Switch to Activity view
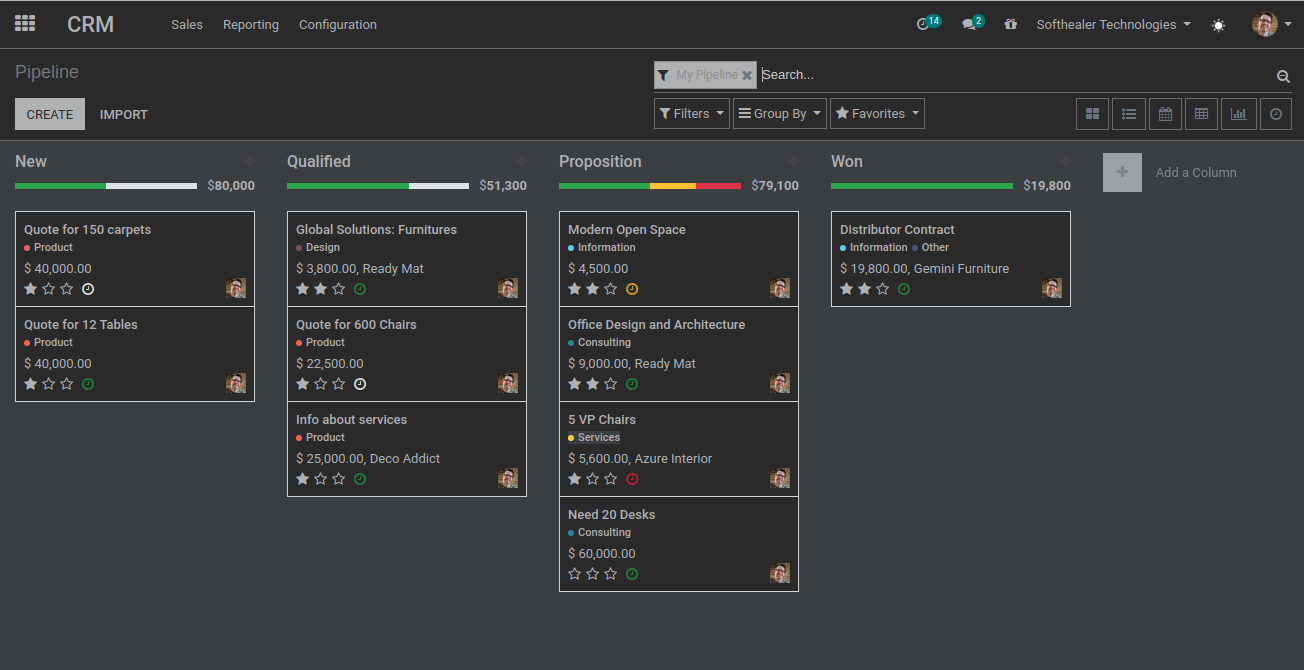The width and height of the screenshot is (1304, 670). point(1275,114)
